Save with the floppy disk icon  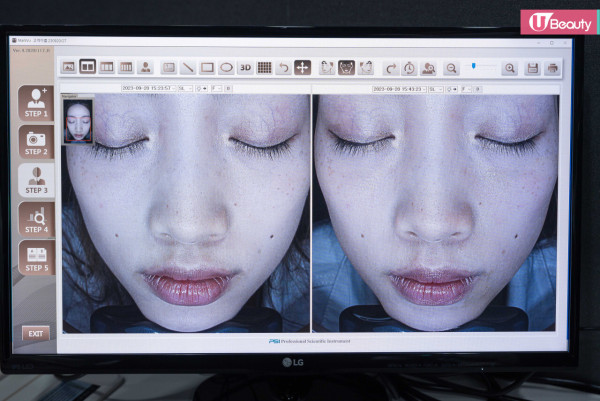point(532,68)
